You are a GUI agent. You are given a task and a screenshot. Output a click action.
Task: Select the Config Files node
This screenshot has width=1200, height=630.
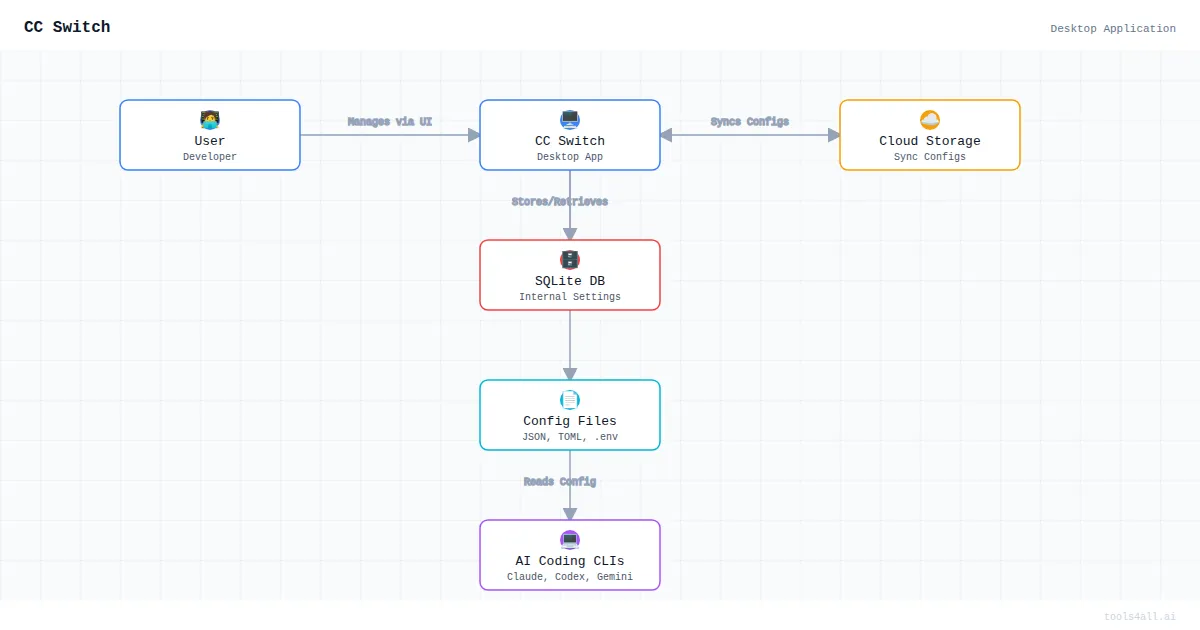point(570,415)
